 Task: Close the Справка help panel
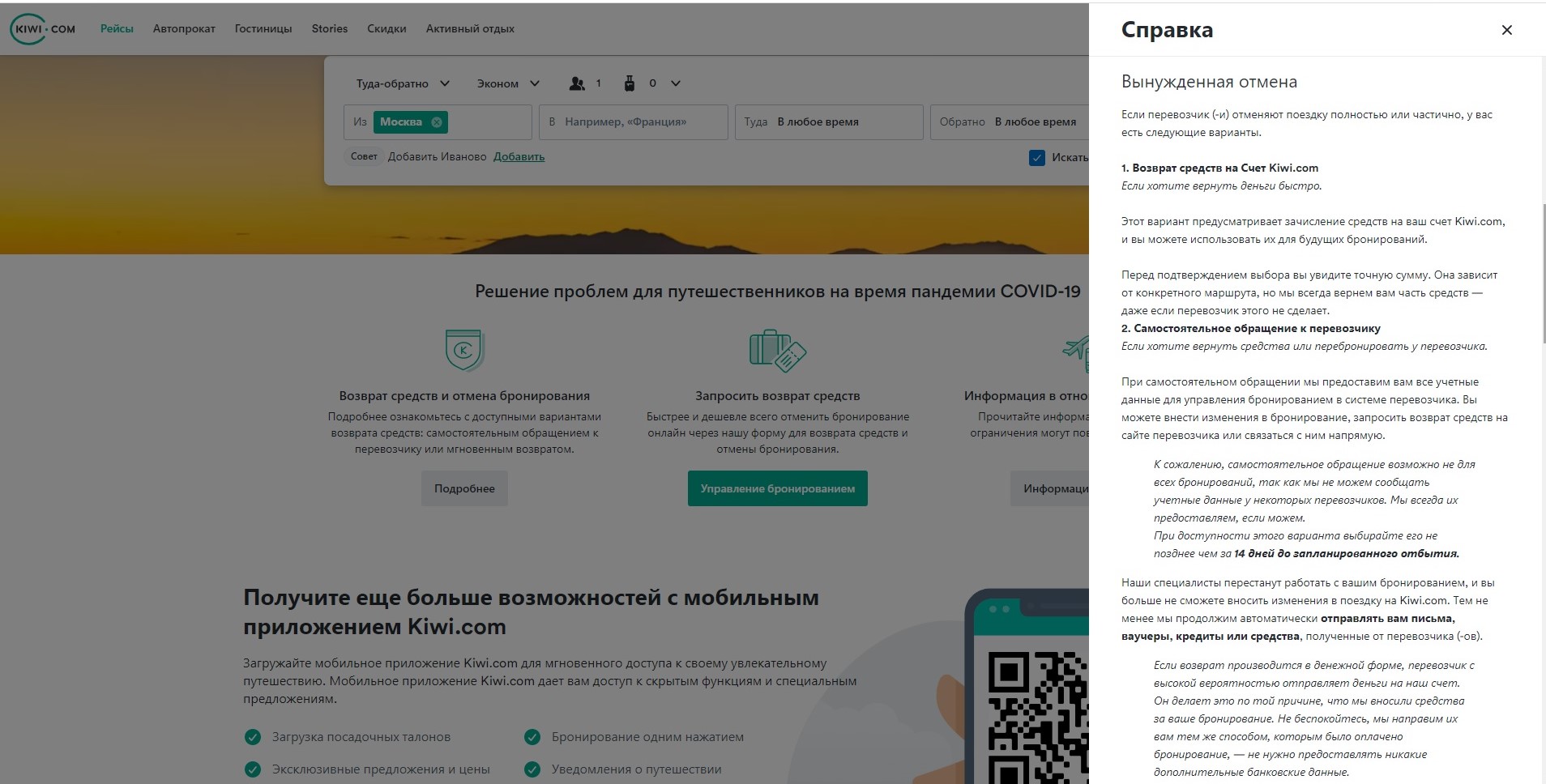pos(1506,30)
